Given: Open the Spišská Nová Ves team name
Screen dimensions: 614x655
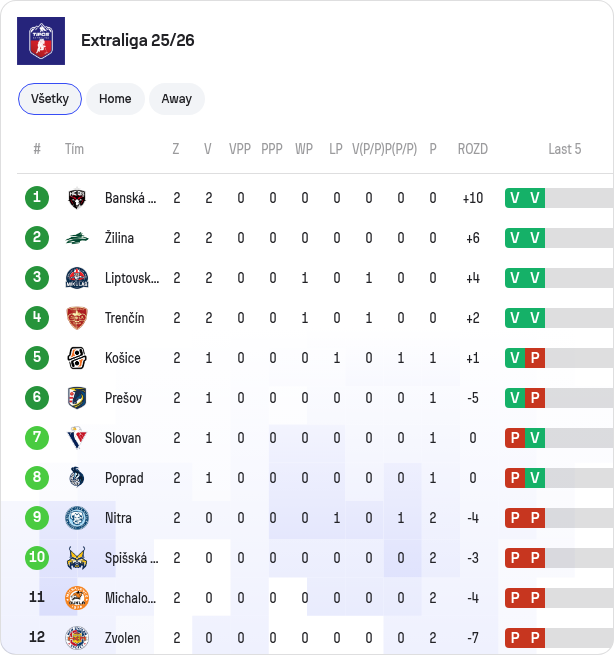Looking at the screenshot, I should pyautogui.click(x=132, y=558).
